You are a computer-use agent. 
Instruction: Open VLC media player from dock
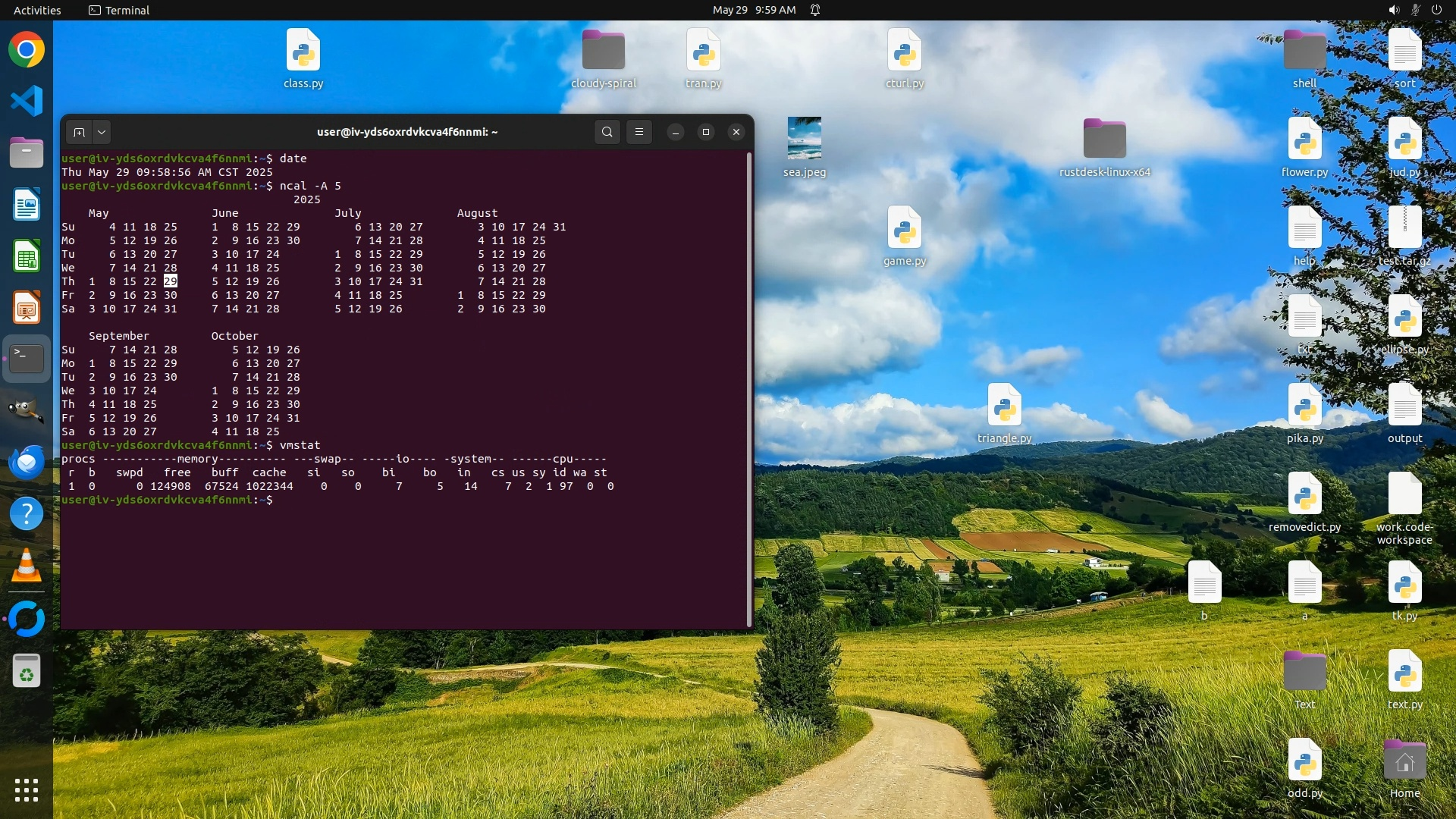tap(27, 566)
